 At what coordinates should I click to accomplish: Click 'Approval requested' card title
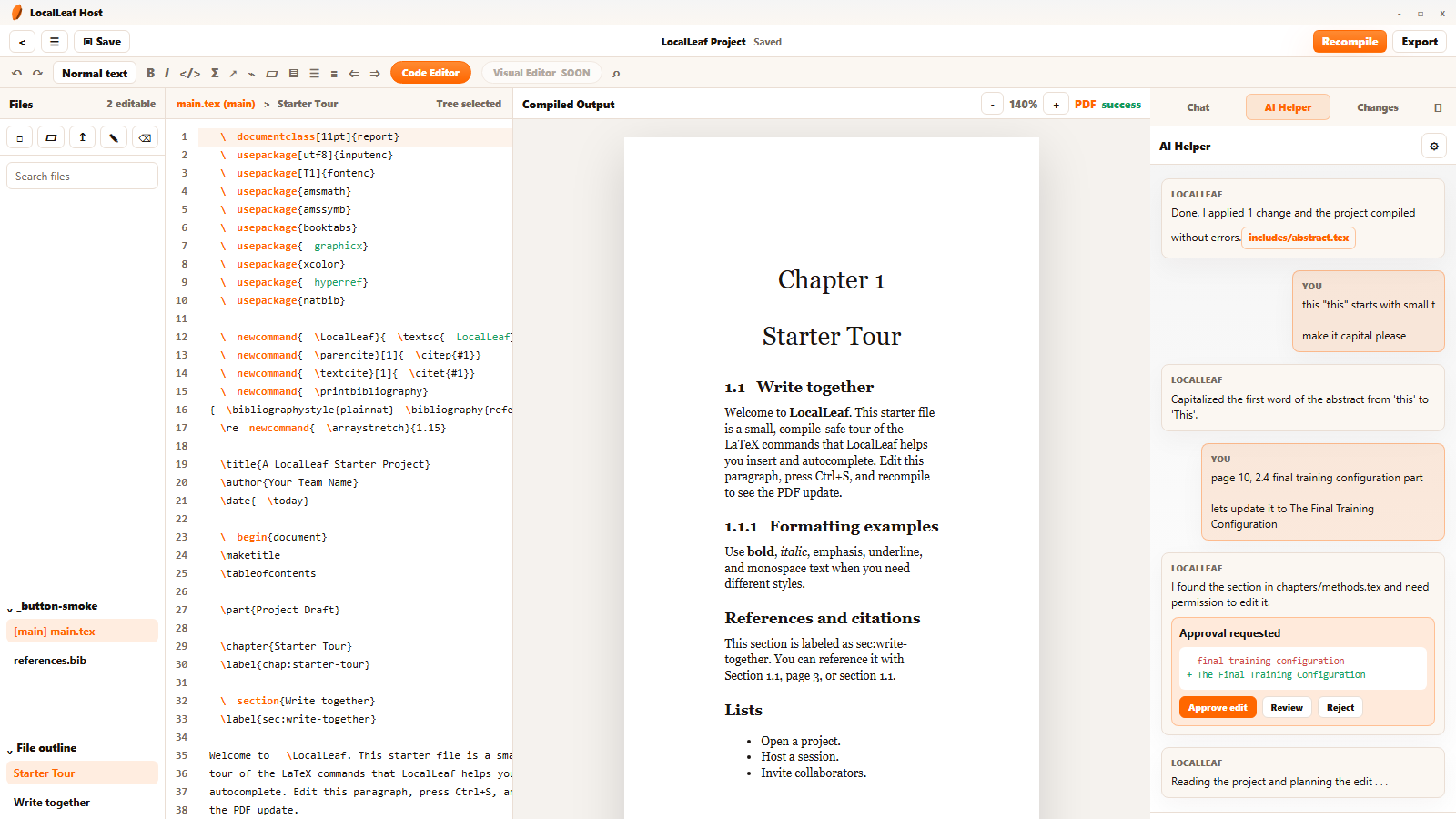tap(1229, 633)
